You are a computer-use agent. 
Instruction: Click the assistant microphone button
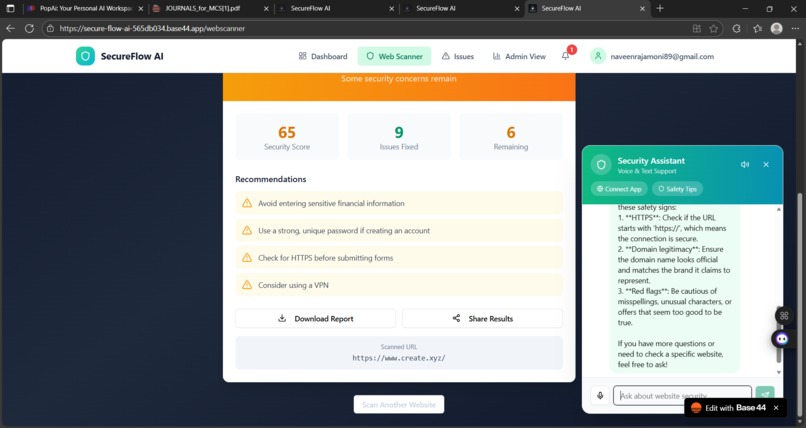600,396
